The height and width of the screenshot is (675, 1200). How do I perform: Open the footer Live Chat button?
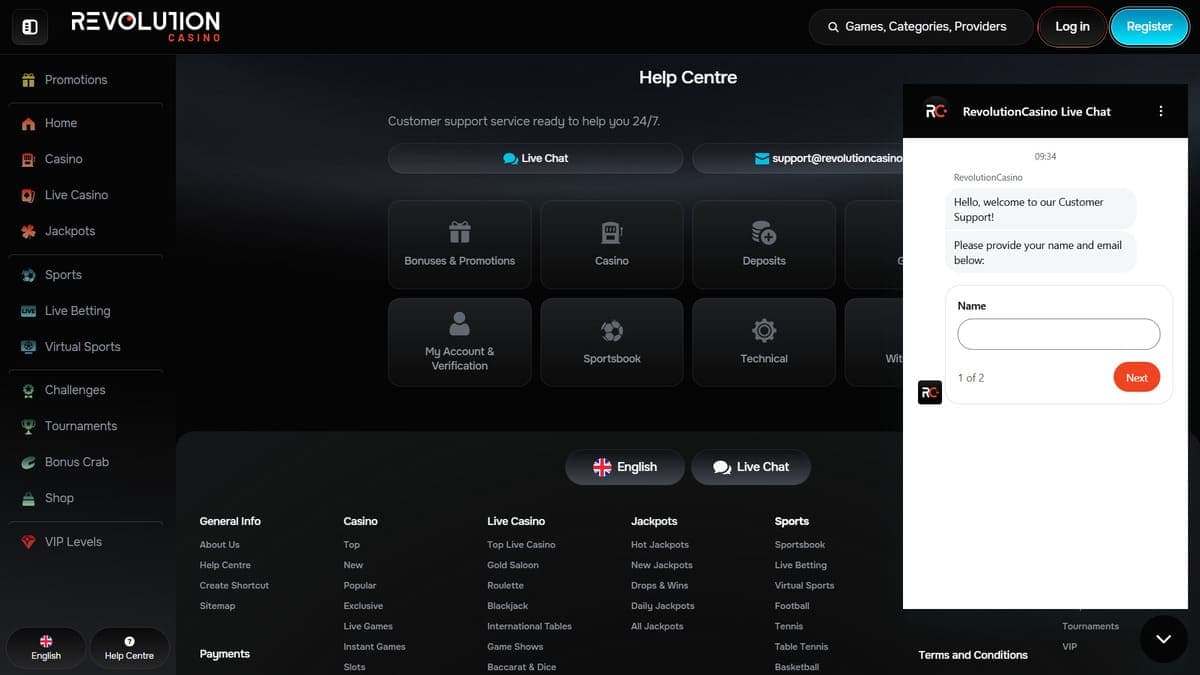coord(751,467)
